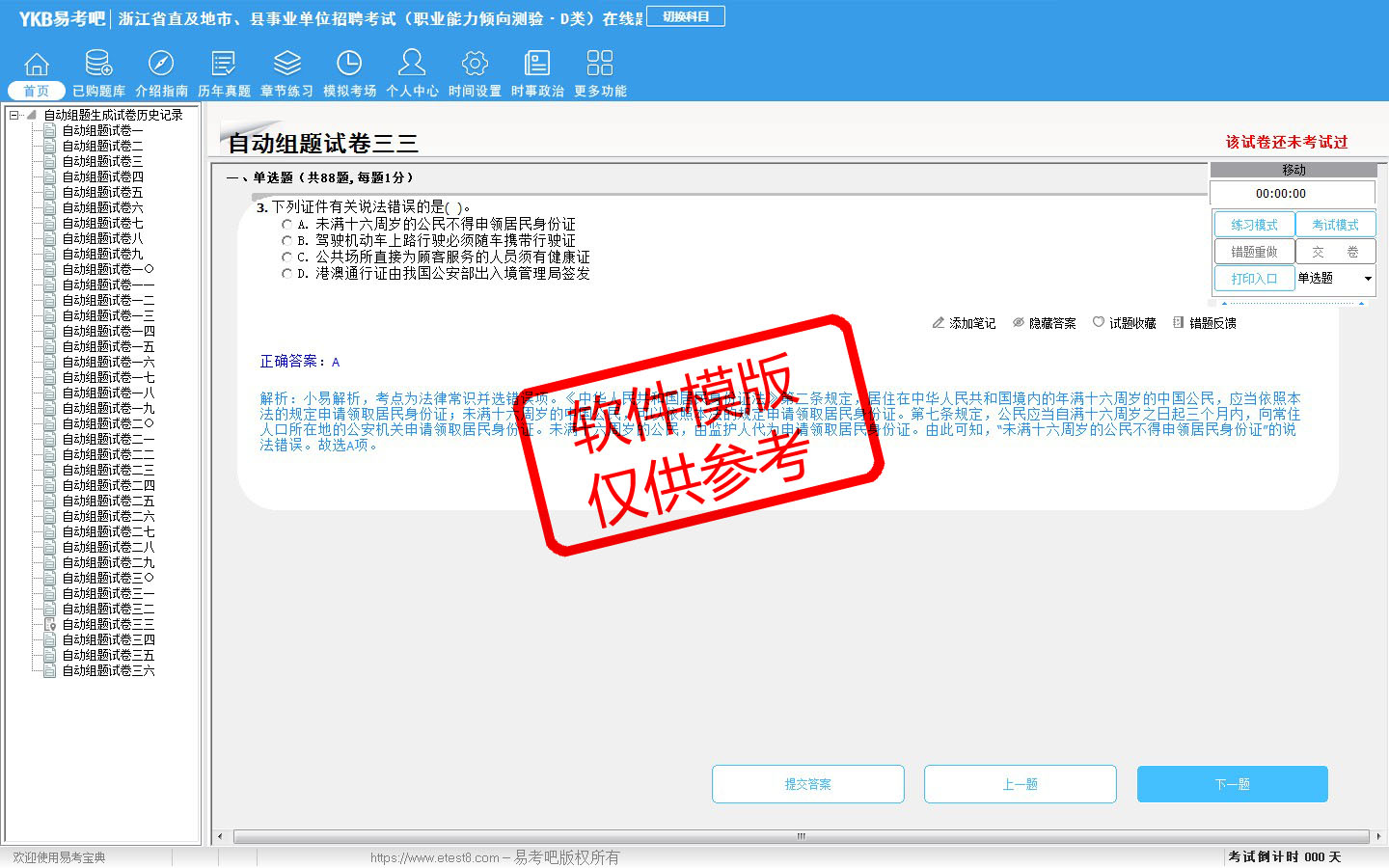This screenshot has width=1389, height=868.
Task: Switch to 考试模式 exam mode
Action: 1335,225
